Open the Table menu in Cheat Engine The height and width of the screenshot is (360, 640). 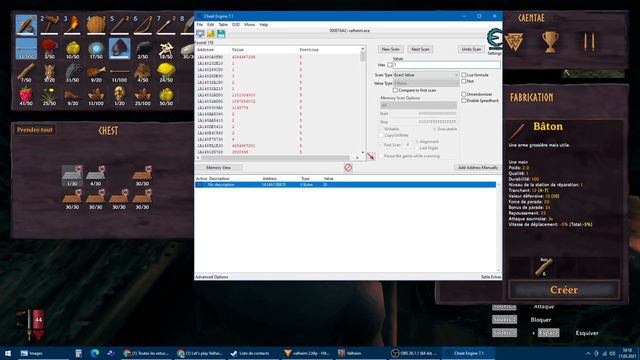coord(223,24)
